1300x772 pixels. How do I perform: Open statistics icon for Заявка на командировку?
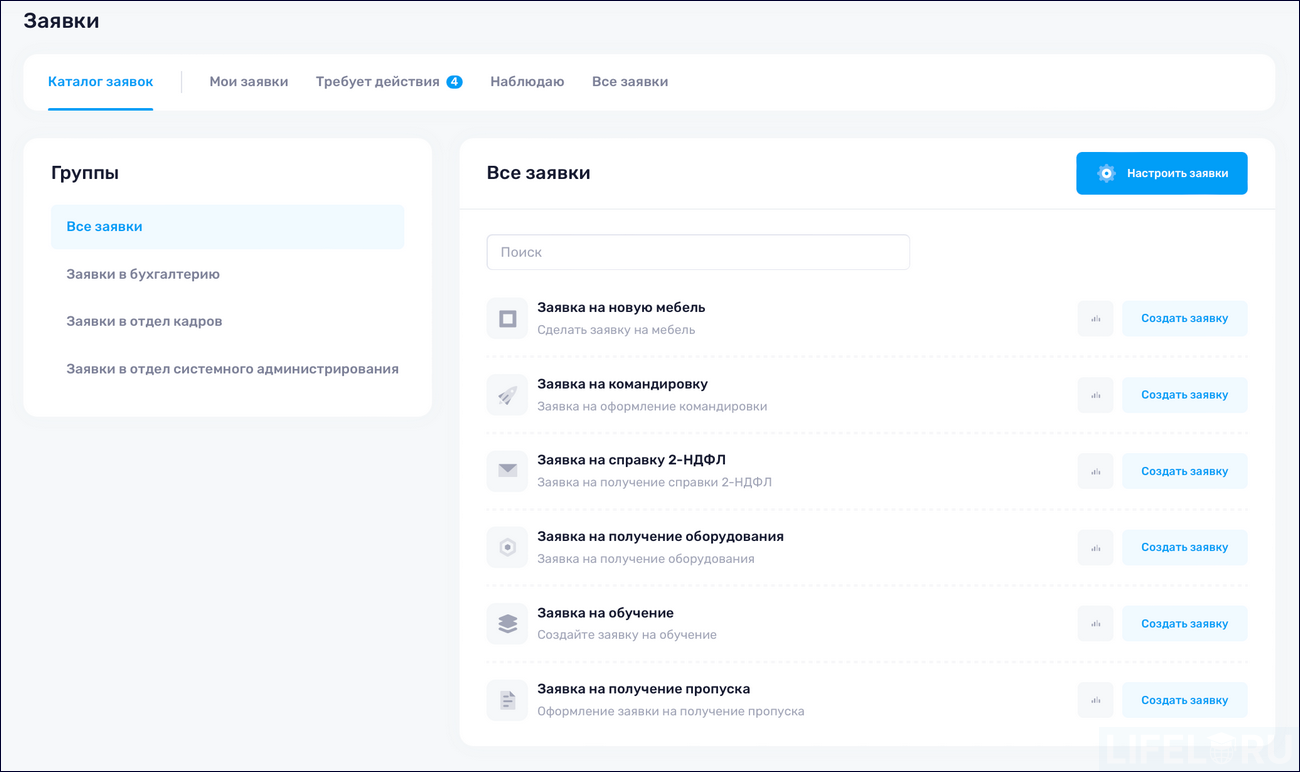(x=1095, y=394)
